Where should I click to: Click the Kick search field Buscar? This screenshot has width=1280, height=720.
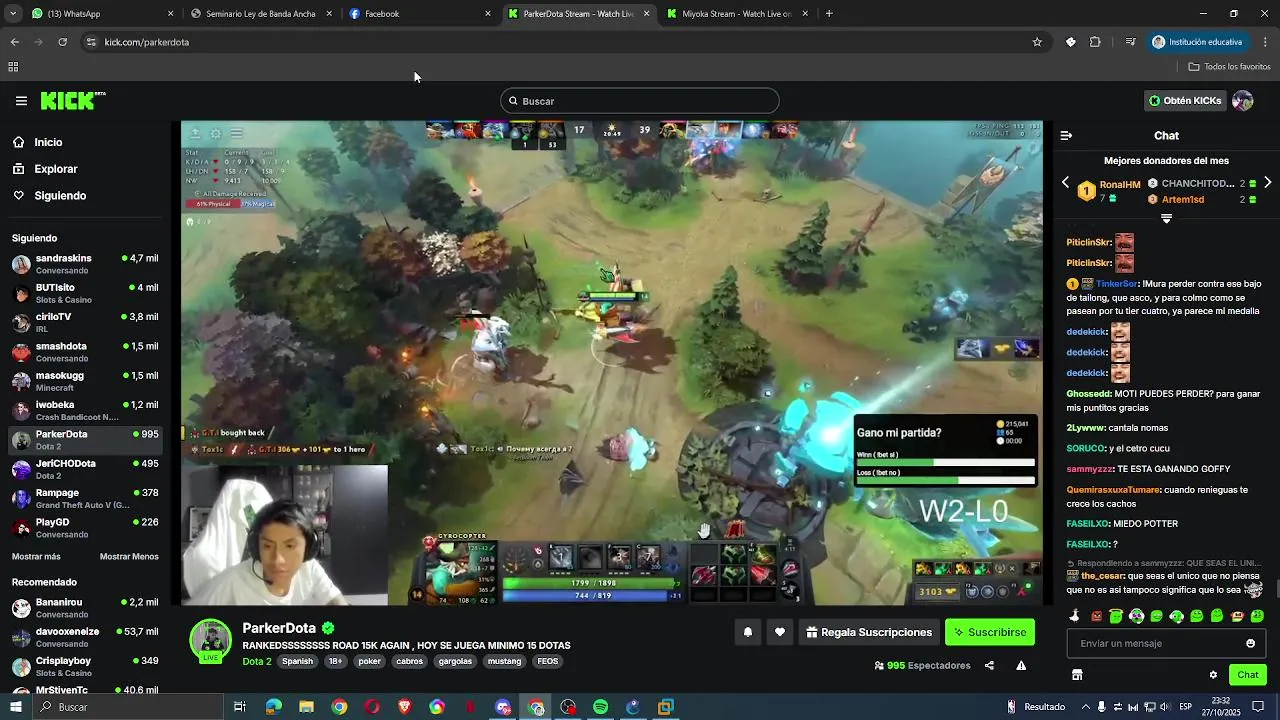click(x=640, y=101)
